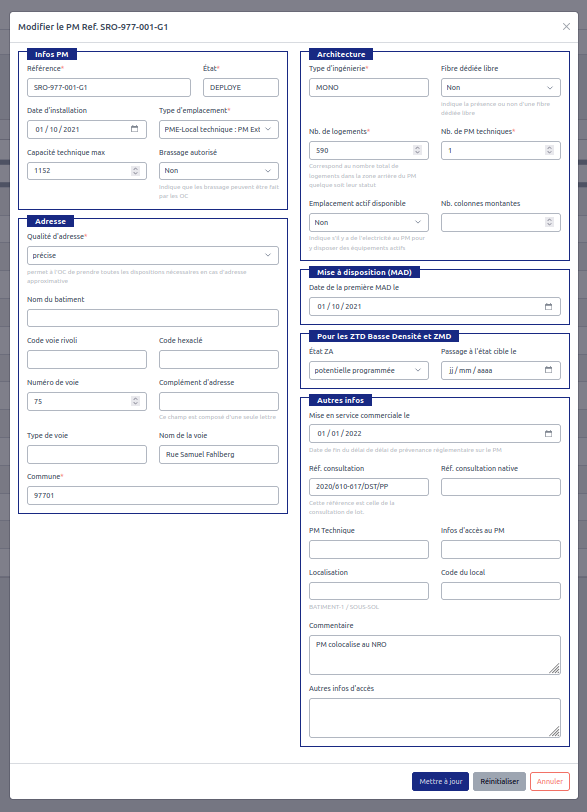Focus Nom de la voie field
This screenshot has width=587, height=812.
(x=218, y=454)
